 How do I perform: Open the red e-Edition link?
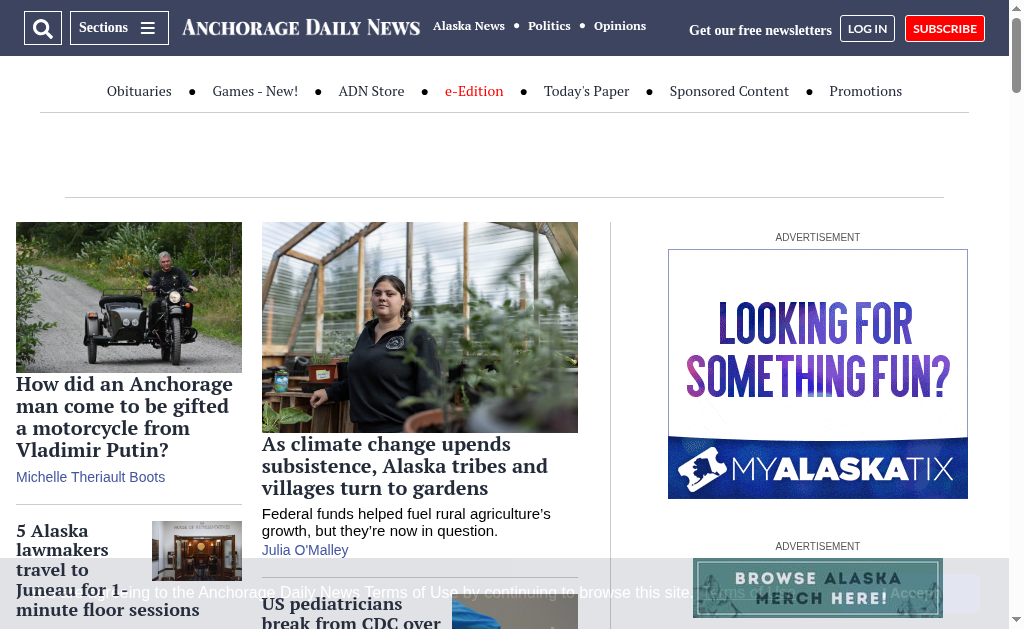(474, 91)
